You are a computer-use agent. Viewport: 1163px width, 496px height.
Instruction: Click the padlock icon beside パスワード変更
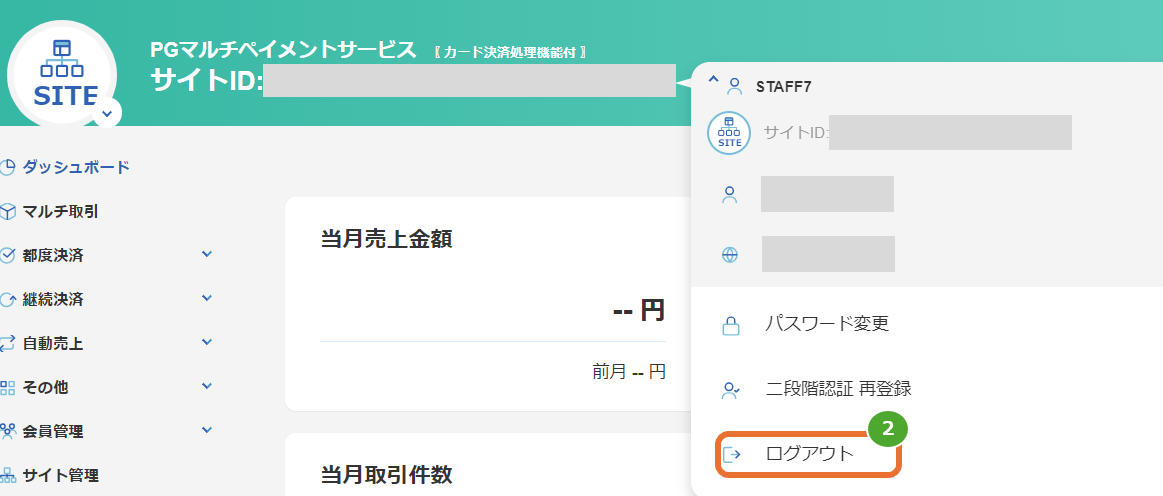731,325
